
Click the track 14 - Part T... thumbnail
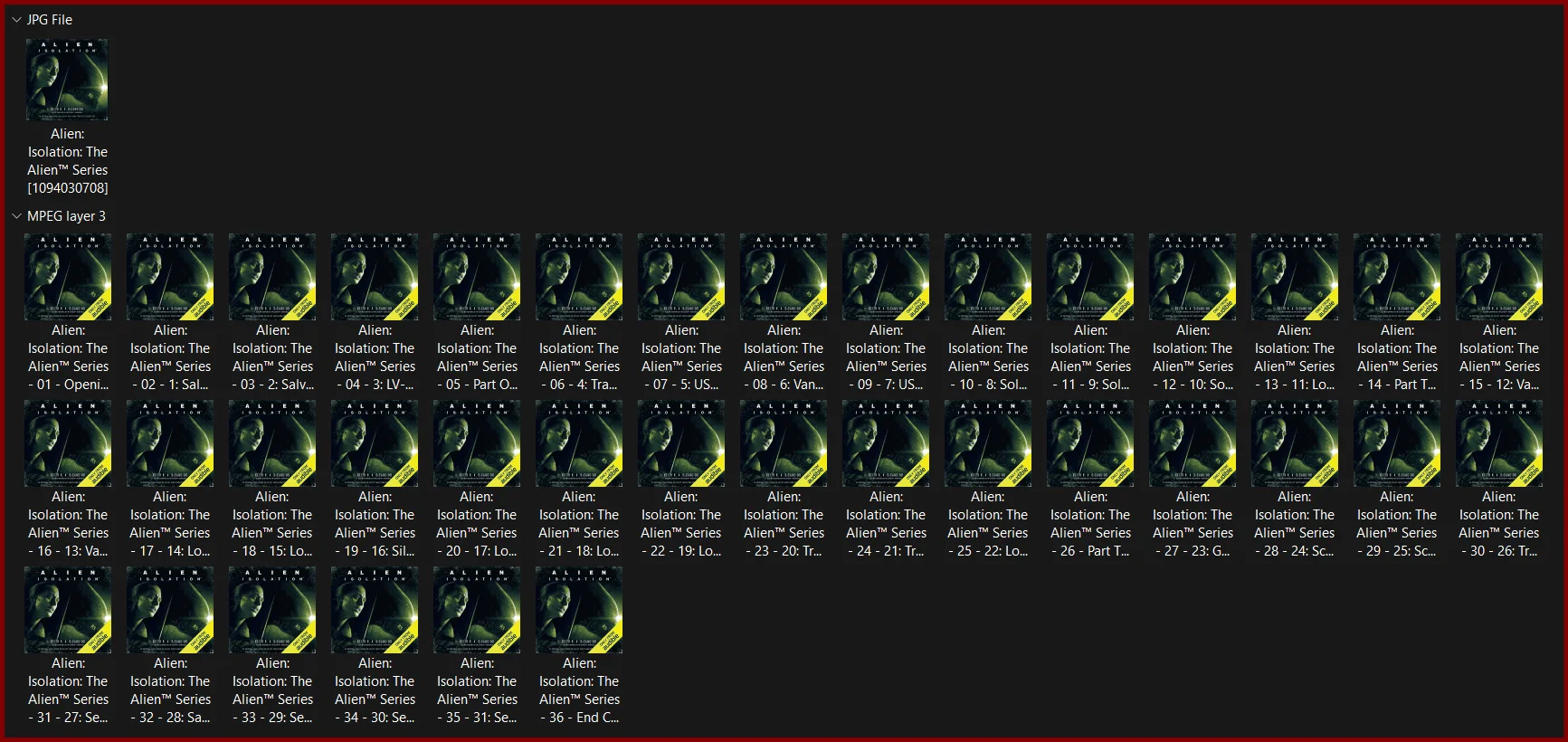point(1397,276)
